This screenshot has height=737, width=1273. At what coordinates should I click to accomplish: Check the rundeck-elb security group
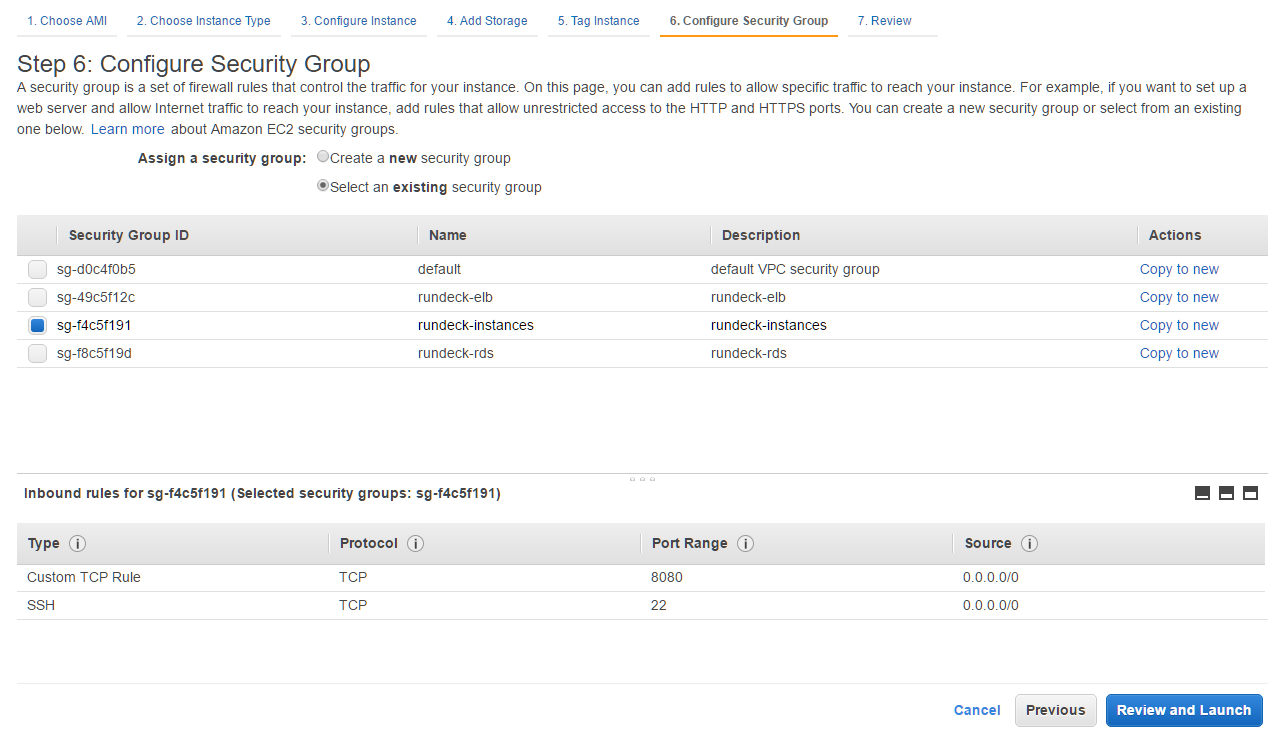37,297
